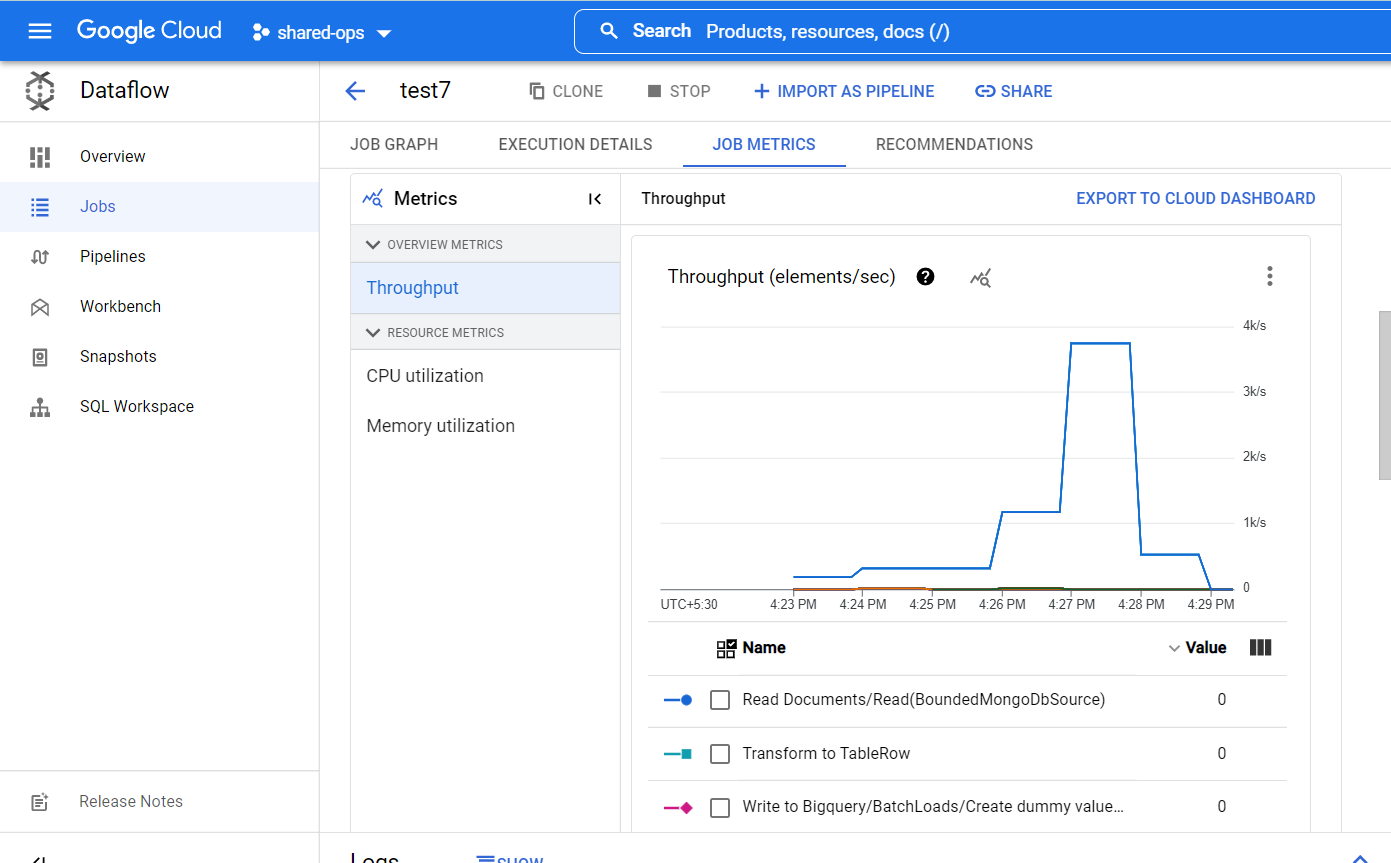Image resolution: width=1391 pixels, height=863 pixels.
Task: Click the Export to Cloud Dashboard link
Action: coord(1195,199)
